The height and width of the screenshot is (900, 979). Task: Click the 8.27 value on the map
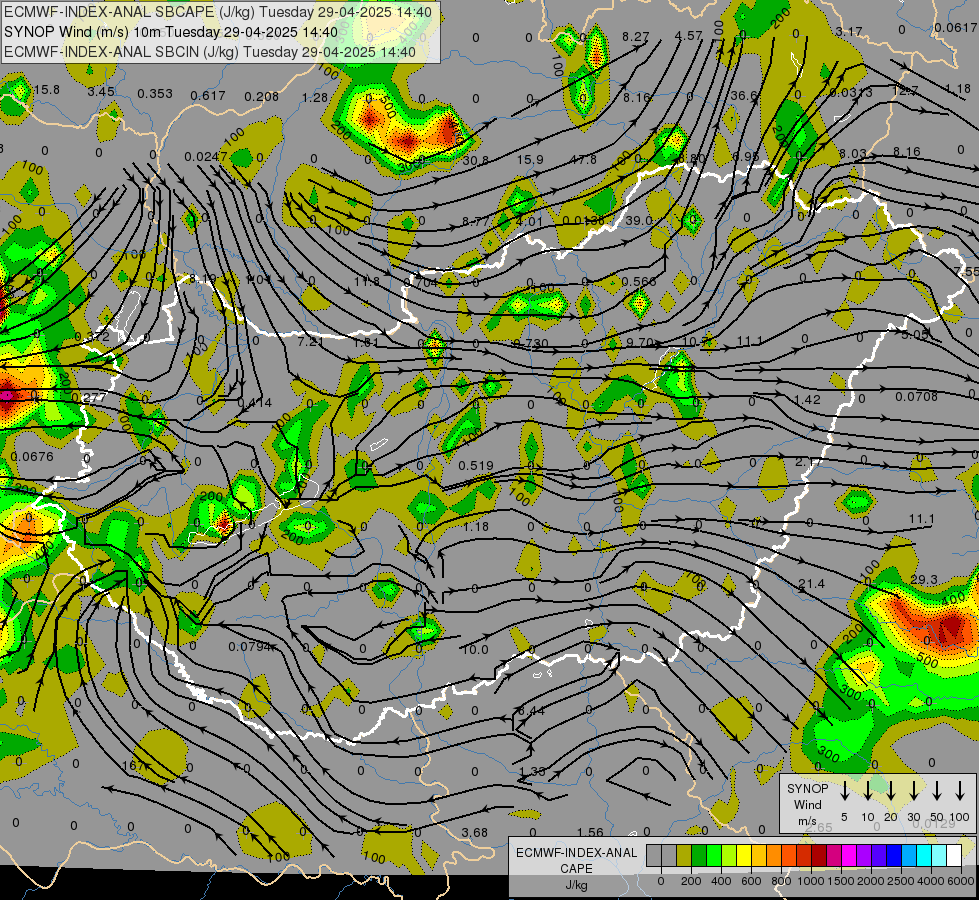636,36
